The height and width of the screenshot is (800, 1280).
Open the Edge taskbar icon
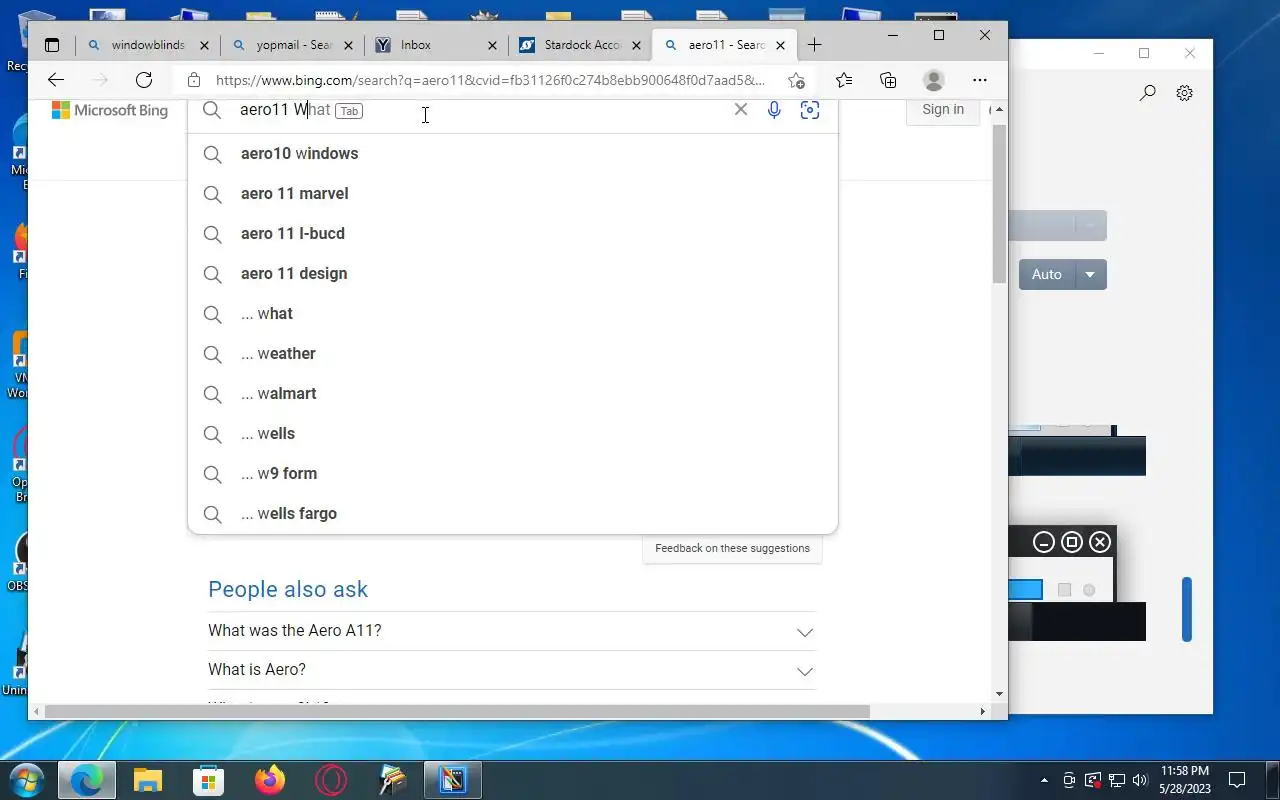87,779
